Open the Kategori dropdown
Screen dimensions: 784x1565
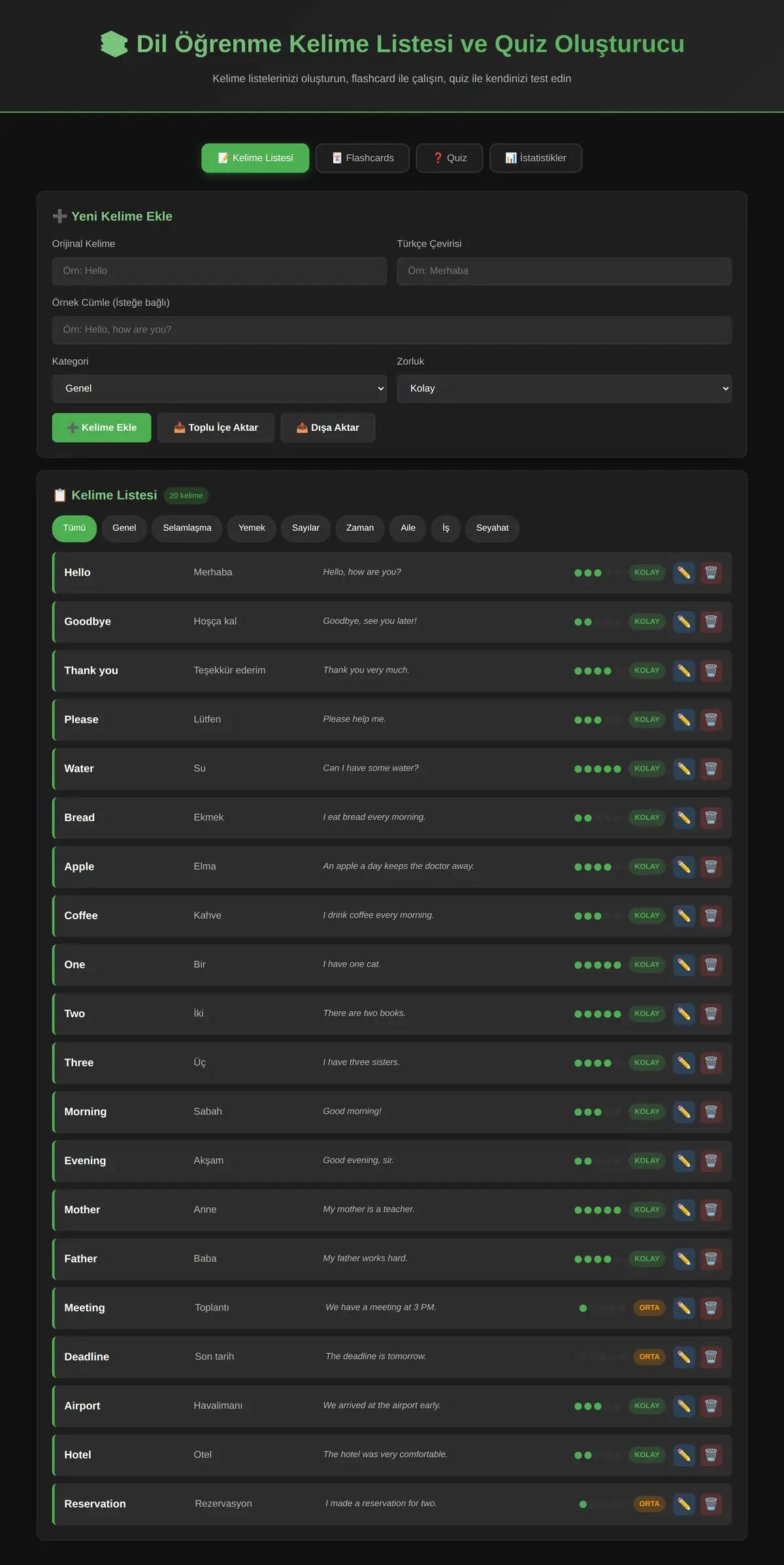220,388
